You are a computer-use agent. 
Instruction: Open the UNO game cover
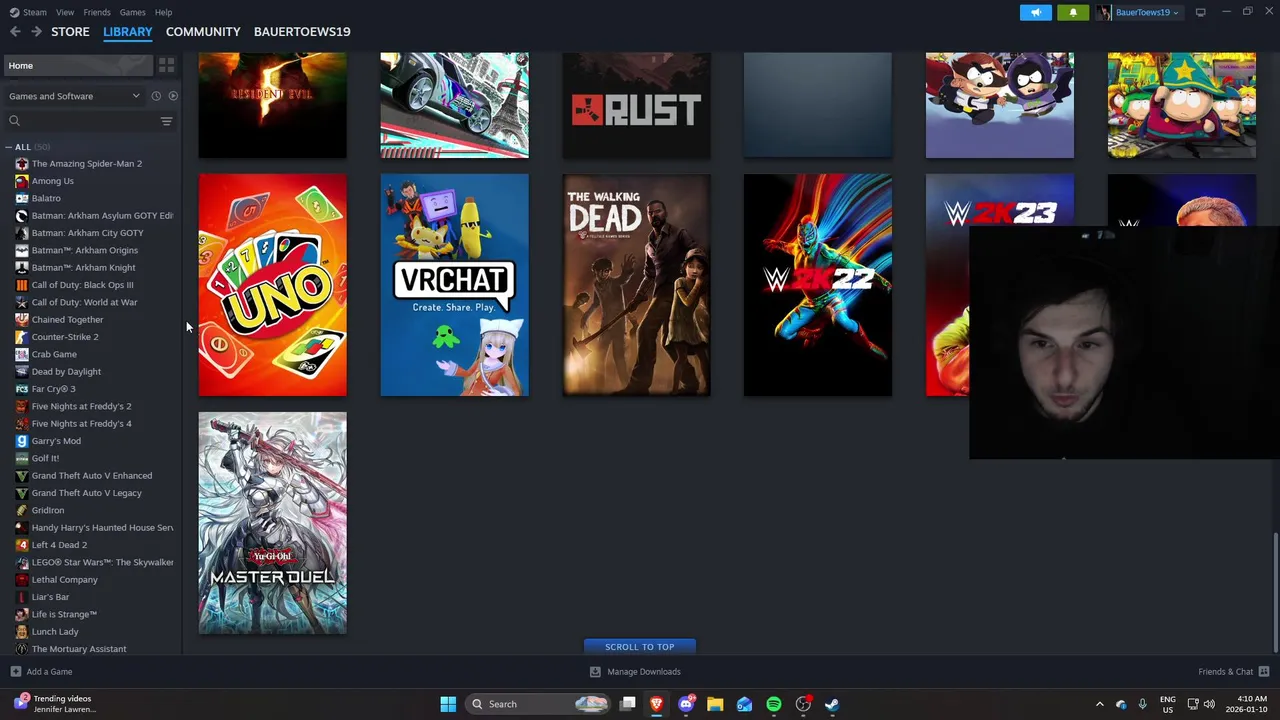[273, 285]
